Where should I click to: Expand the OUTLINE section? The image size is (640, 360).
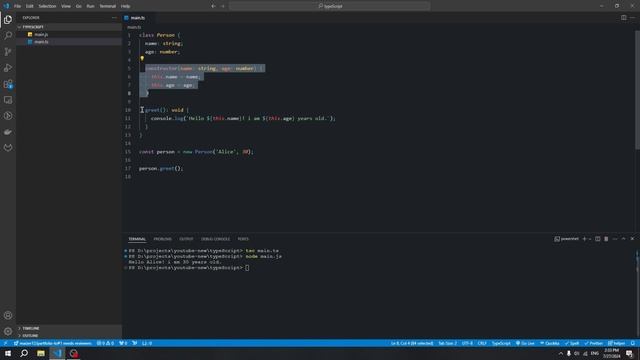pos(69,336)
